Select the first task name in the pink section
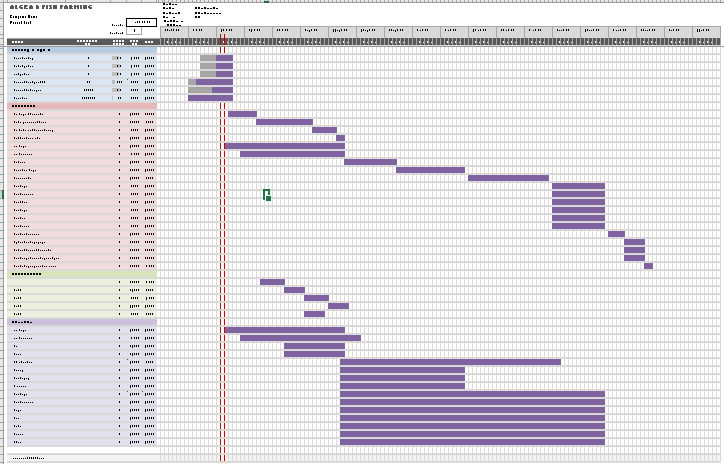The width and height of the screenshot is (724, 464). (x=28, y=115)
